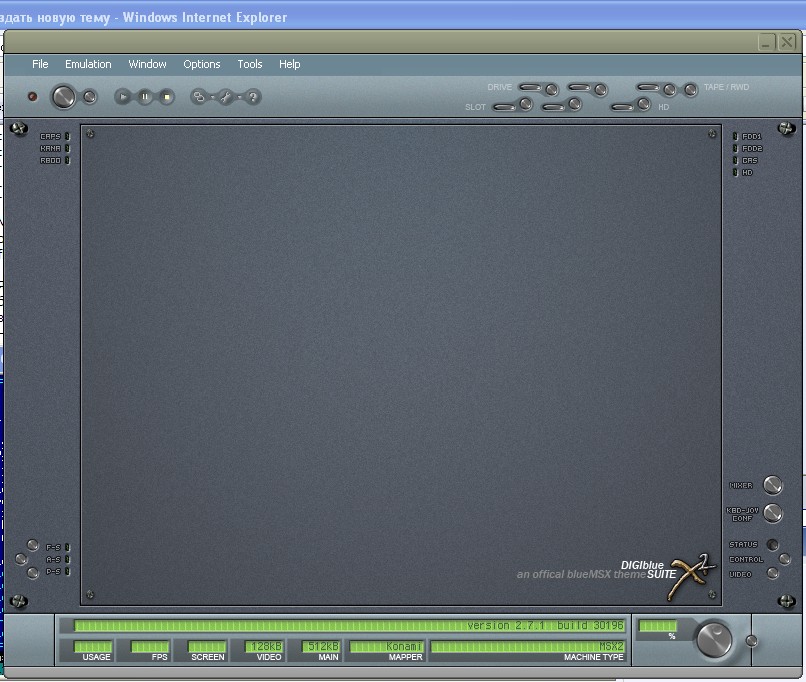806x682 pixels.
Task: Open the left SLOT cartridge bar
Action: click(x=504, y=107)
